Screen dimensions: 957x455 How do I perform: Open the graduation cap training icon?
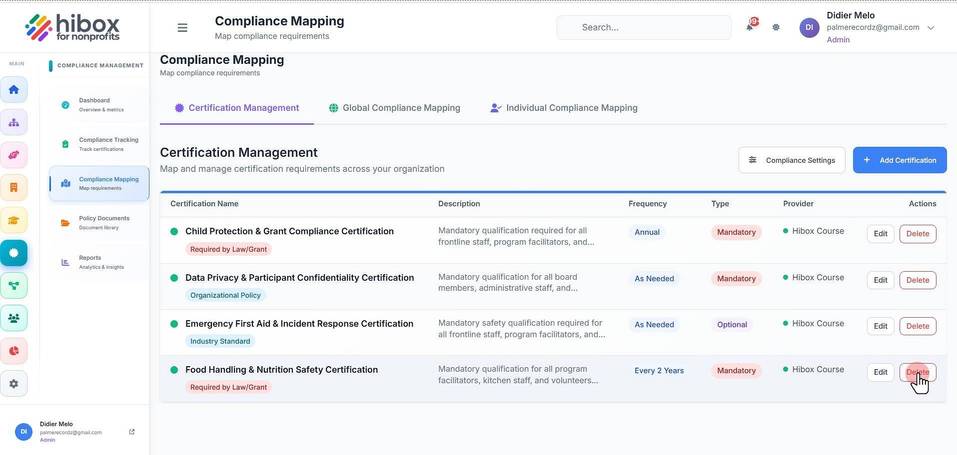click(x=14, y=220)
